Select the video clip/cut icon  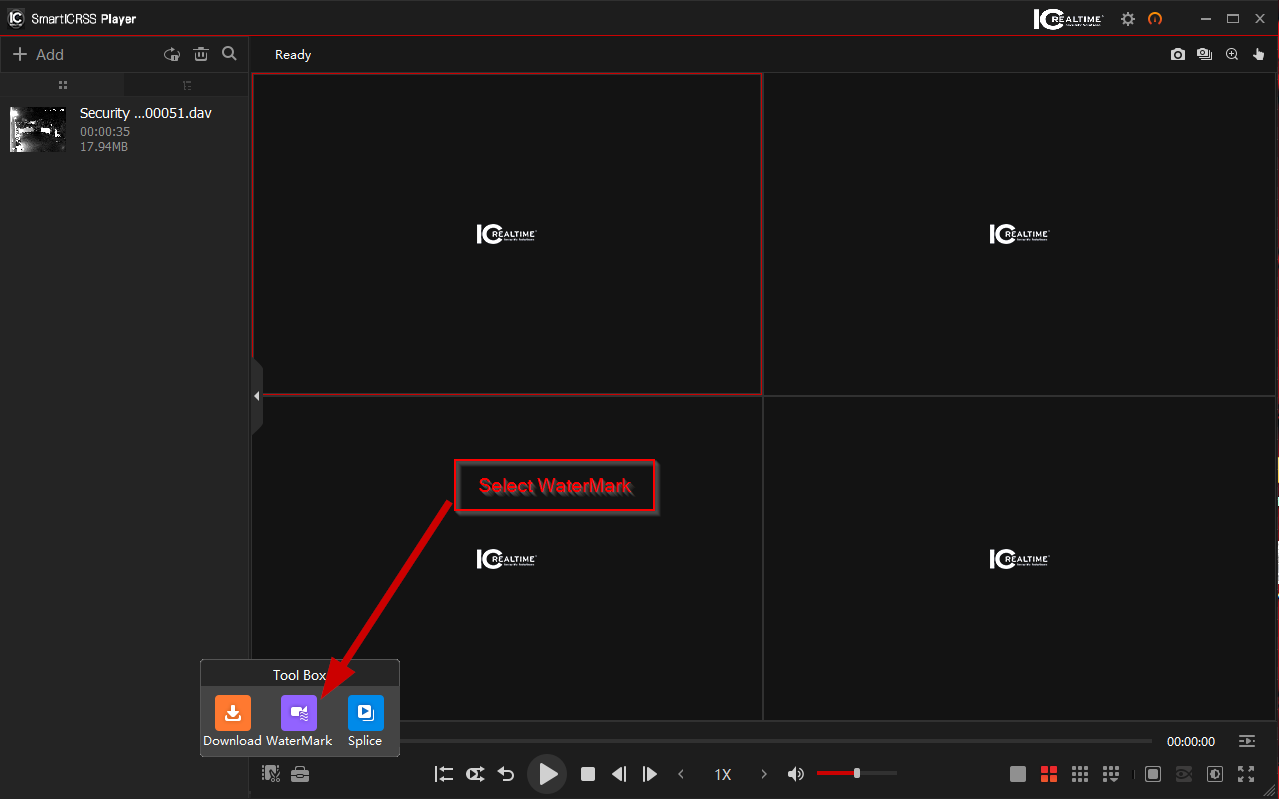tap(270, 773)
